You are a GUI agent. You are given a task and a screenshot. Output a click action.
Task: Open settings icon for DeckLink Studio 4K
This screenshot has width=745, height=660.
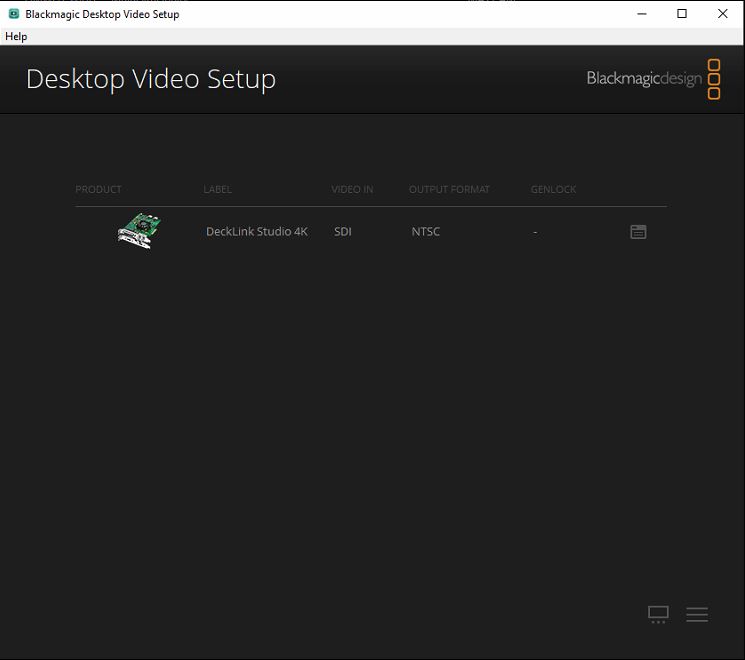coord(638,232)
